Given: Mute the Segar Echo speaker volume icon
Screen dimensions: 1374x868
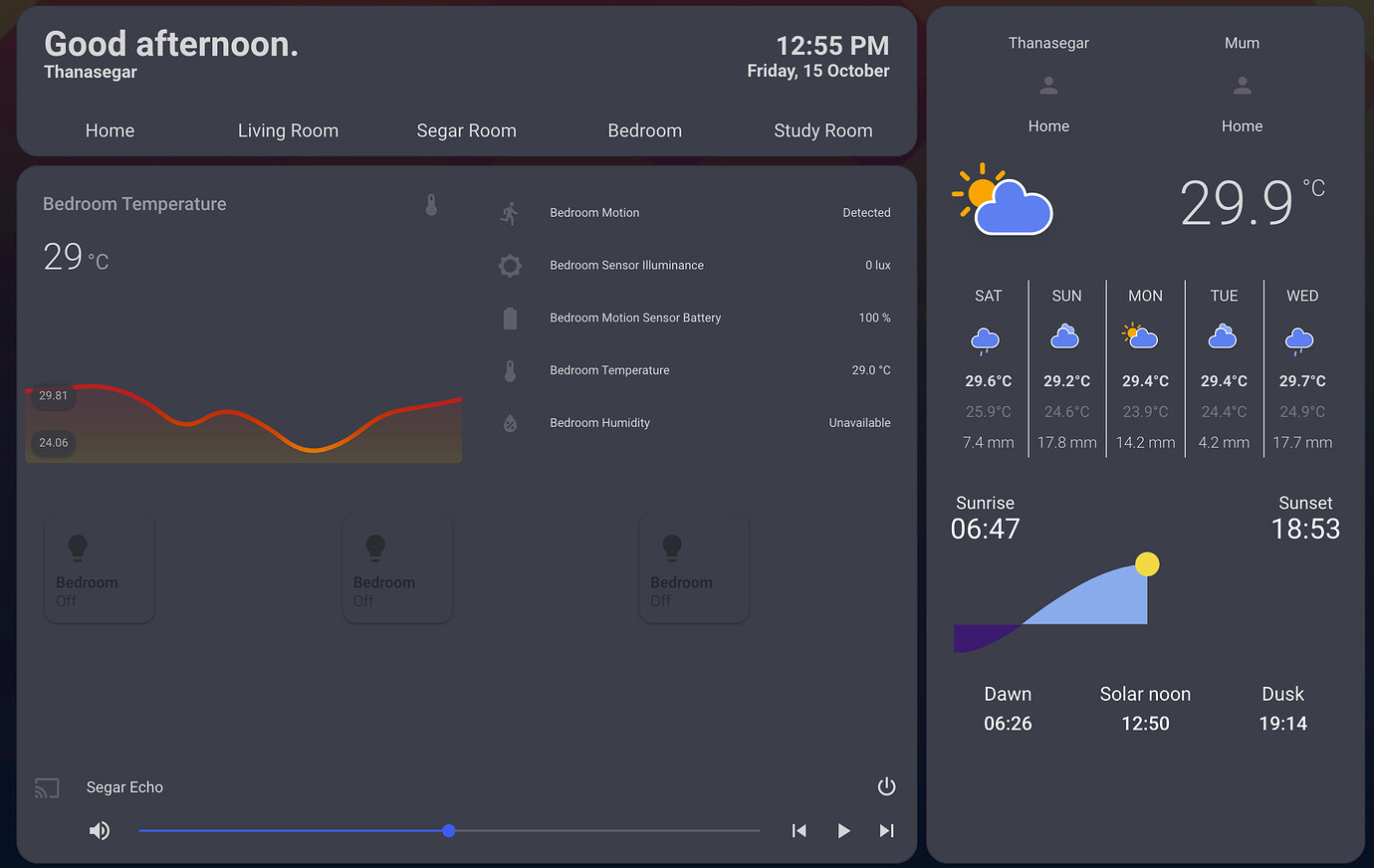Looking at the screenshot, I should (x=100, y=830).
